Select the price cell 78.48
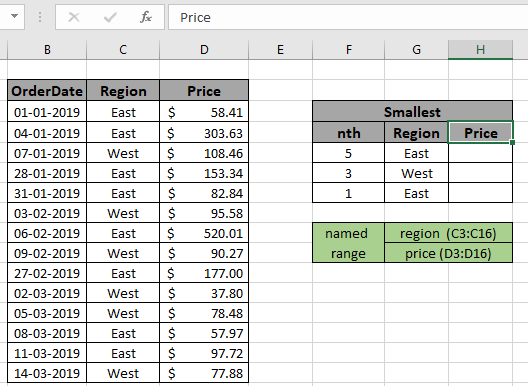528x386 pixels. tap(204, 313)
